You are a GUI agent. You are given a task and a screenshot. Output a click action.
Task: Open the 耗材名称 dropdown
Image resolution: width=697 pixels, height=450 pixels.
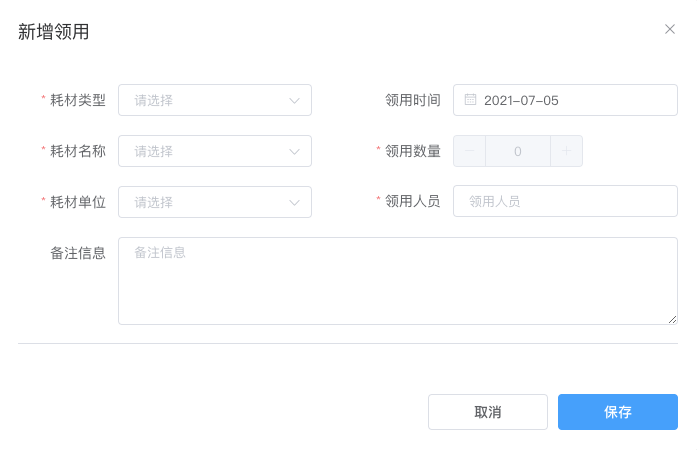pos(215,151)
